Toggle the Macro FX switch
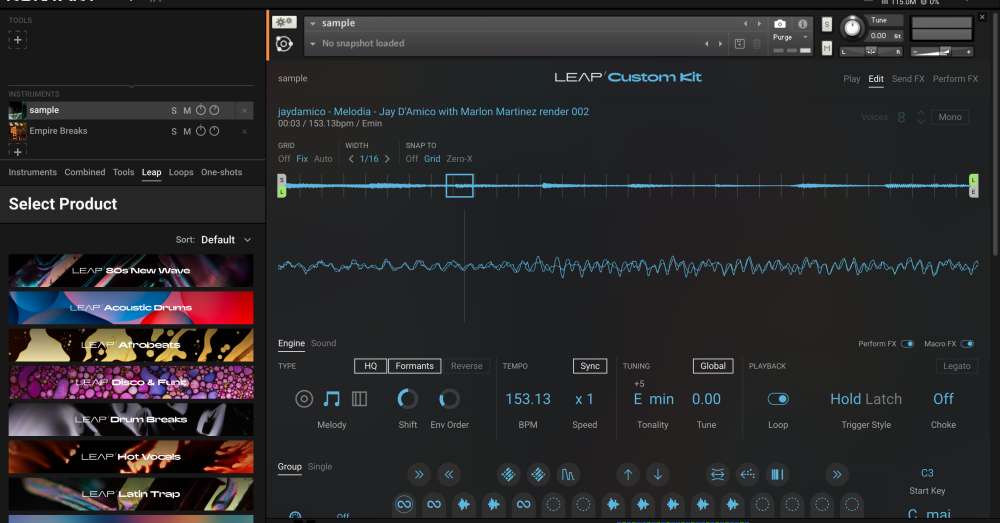This screenshot has height=523, width=1000. pyautogui.click(x=967, y=344)
